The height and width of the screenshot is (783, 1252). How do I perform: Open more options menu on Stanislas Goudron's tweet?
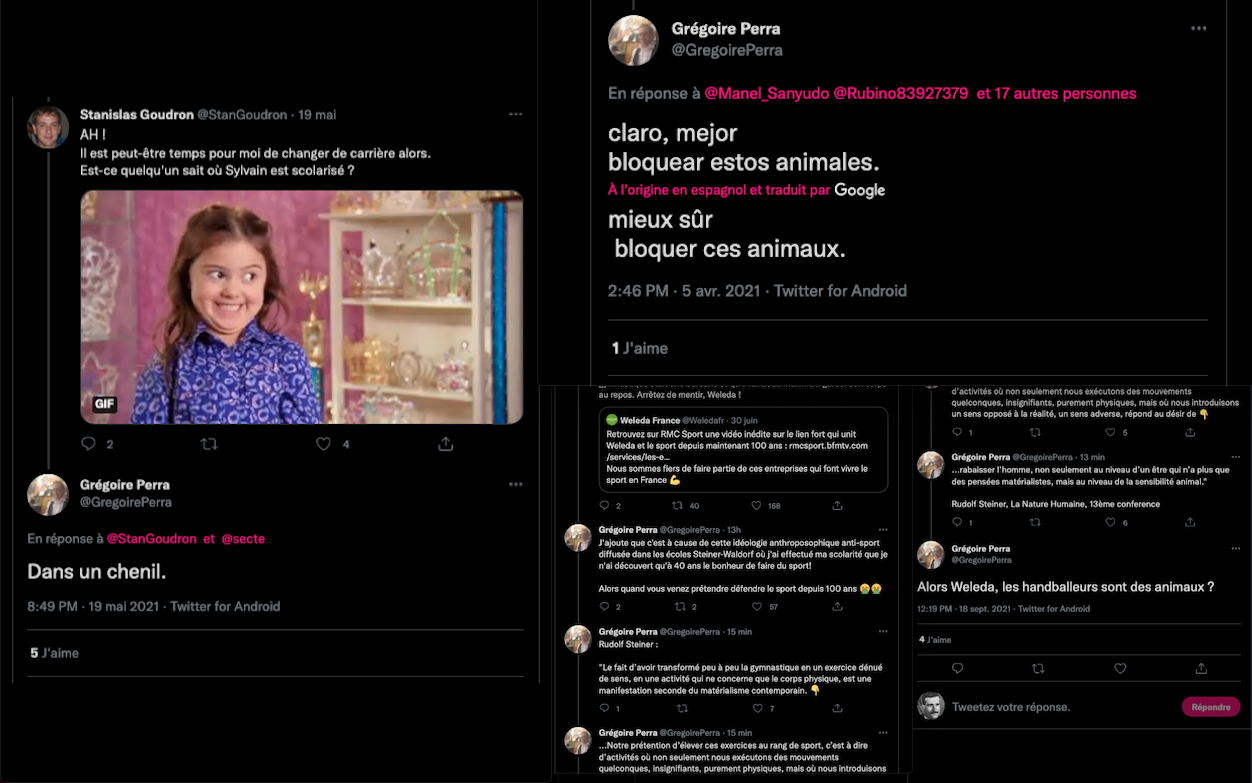pyautogui.click(x=515, y=114)
